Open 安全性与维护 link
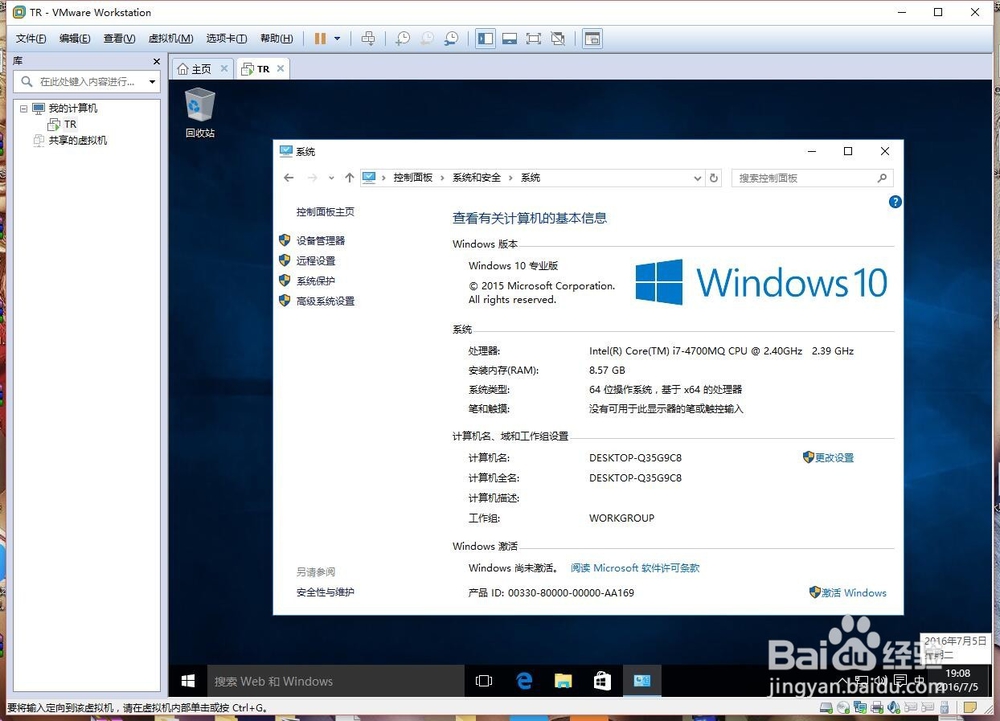Viewport: 1000px width, 721px height. [325, 592]
